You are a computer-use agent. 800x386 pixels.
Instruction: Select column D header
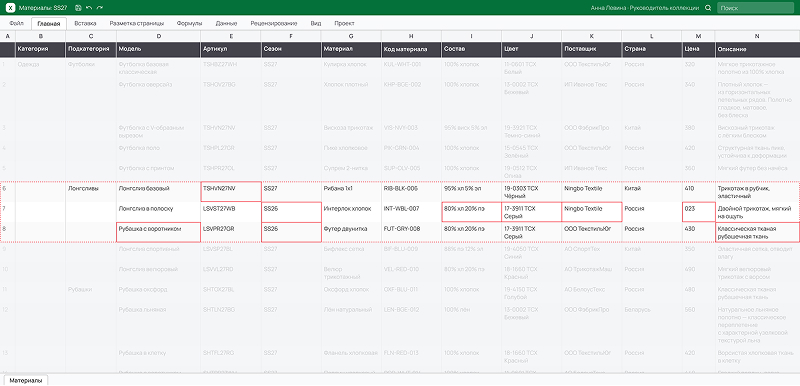[159, 36]
